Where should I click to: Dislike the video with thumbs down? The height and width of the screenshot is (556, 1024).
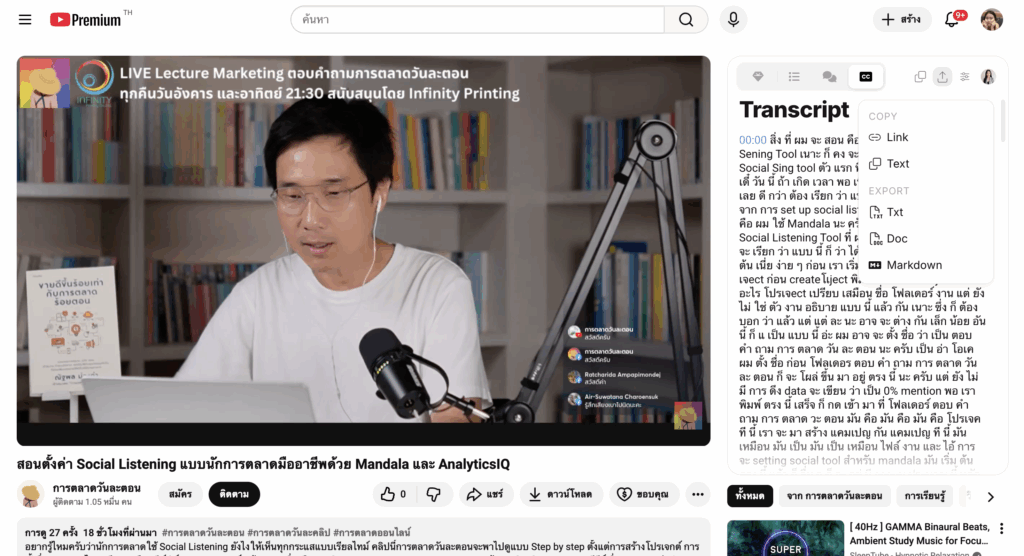pos(434,495)
